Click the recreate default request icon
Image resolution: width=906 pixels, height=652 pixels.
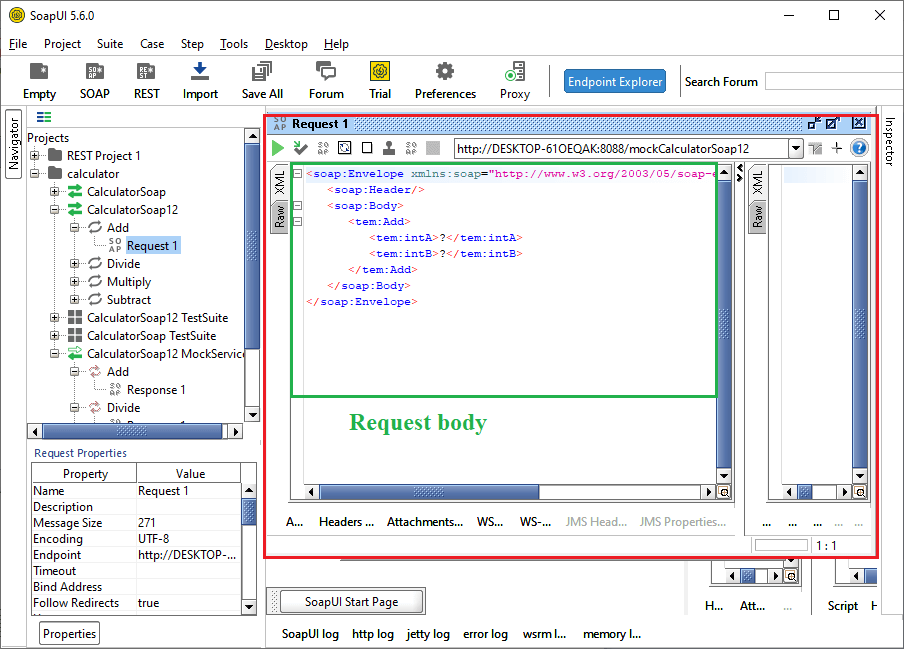(345, 149)
